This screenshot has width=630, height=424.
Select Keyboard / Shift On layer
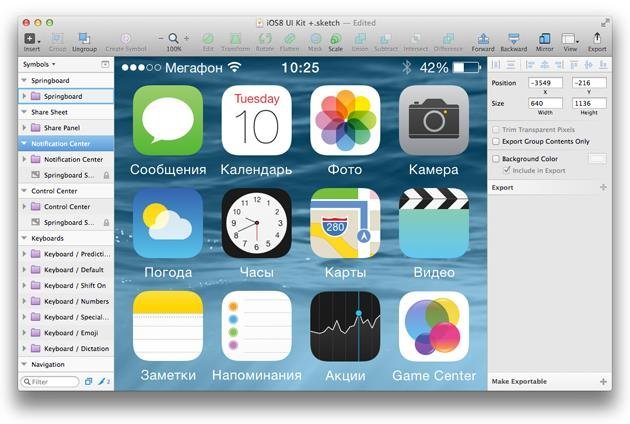(66, 285)
